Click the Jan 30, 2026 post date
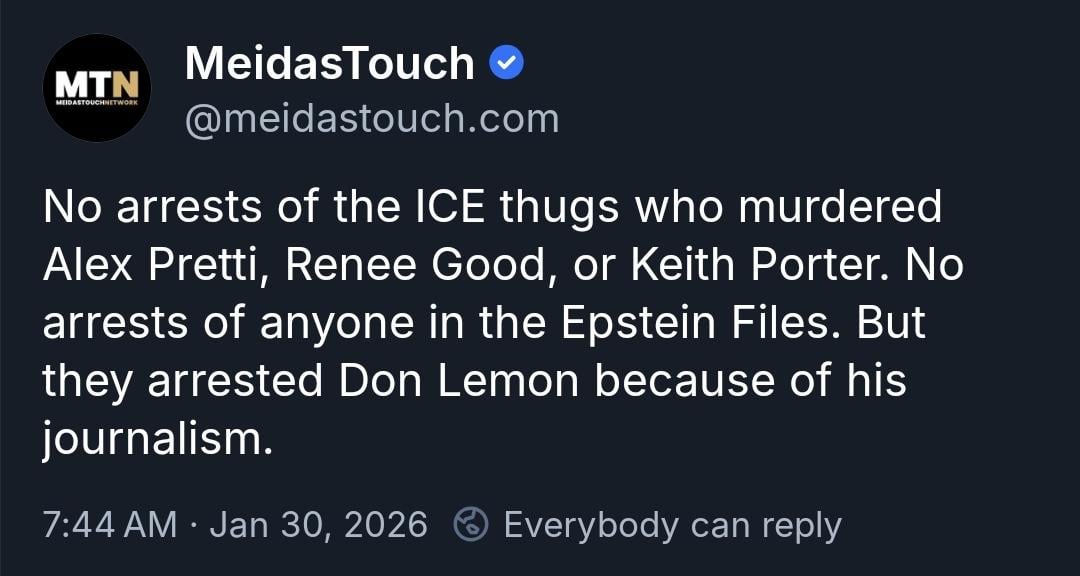 tap(318, 525)
